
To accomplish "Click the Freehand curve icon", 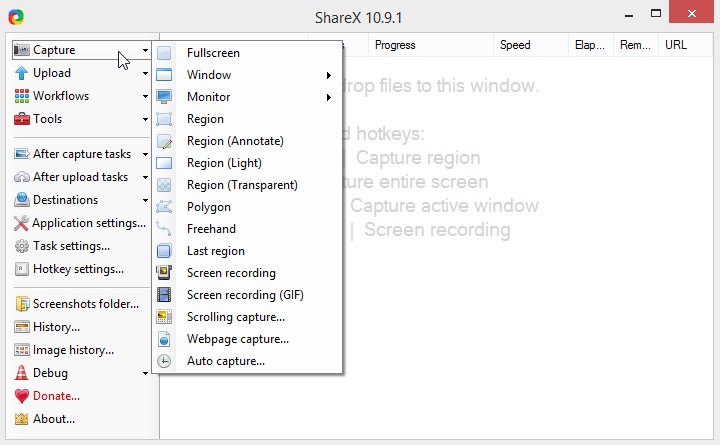I will (164, 229).
